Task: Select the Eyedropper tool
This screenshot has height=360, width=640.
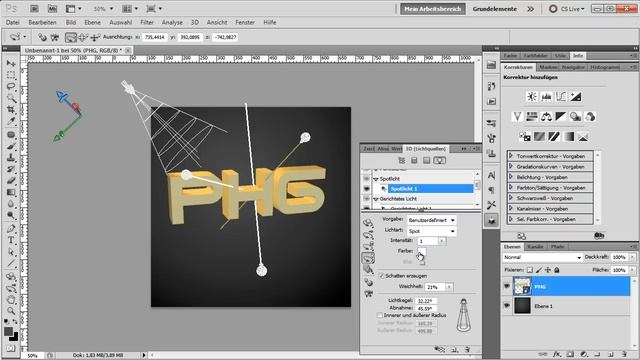Action: [11, 121]
